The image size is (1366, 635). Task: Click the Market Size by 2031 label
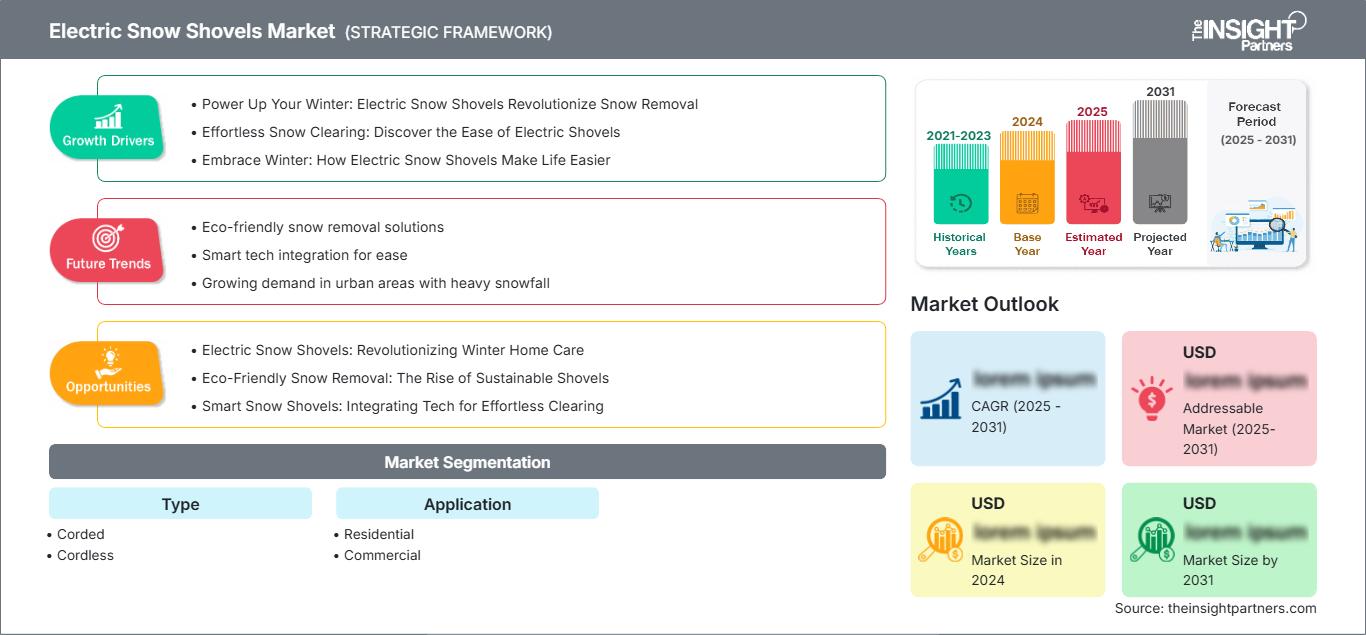click(1230, 570)
